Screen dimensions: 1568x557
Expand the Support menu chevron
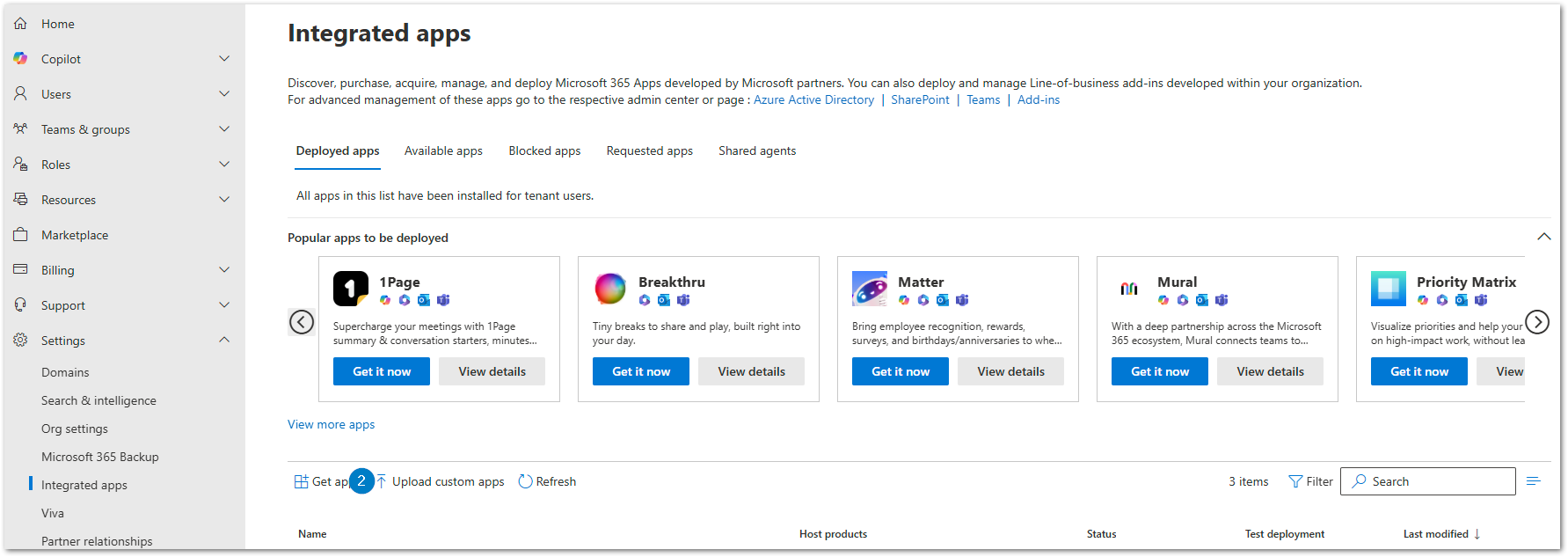[x=224, y=305]
